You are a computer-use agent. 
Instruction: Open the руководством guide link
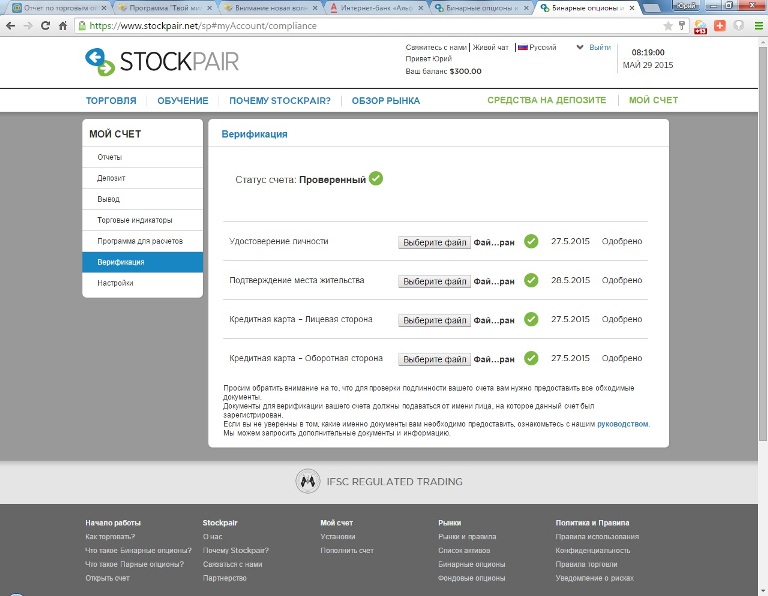coord(623,424)
